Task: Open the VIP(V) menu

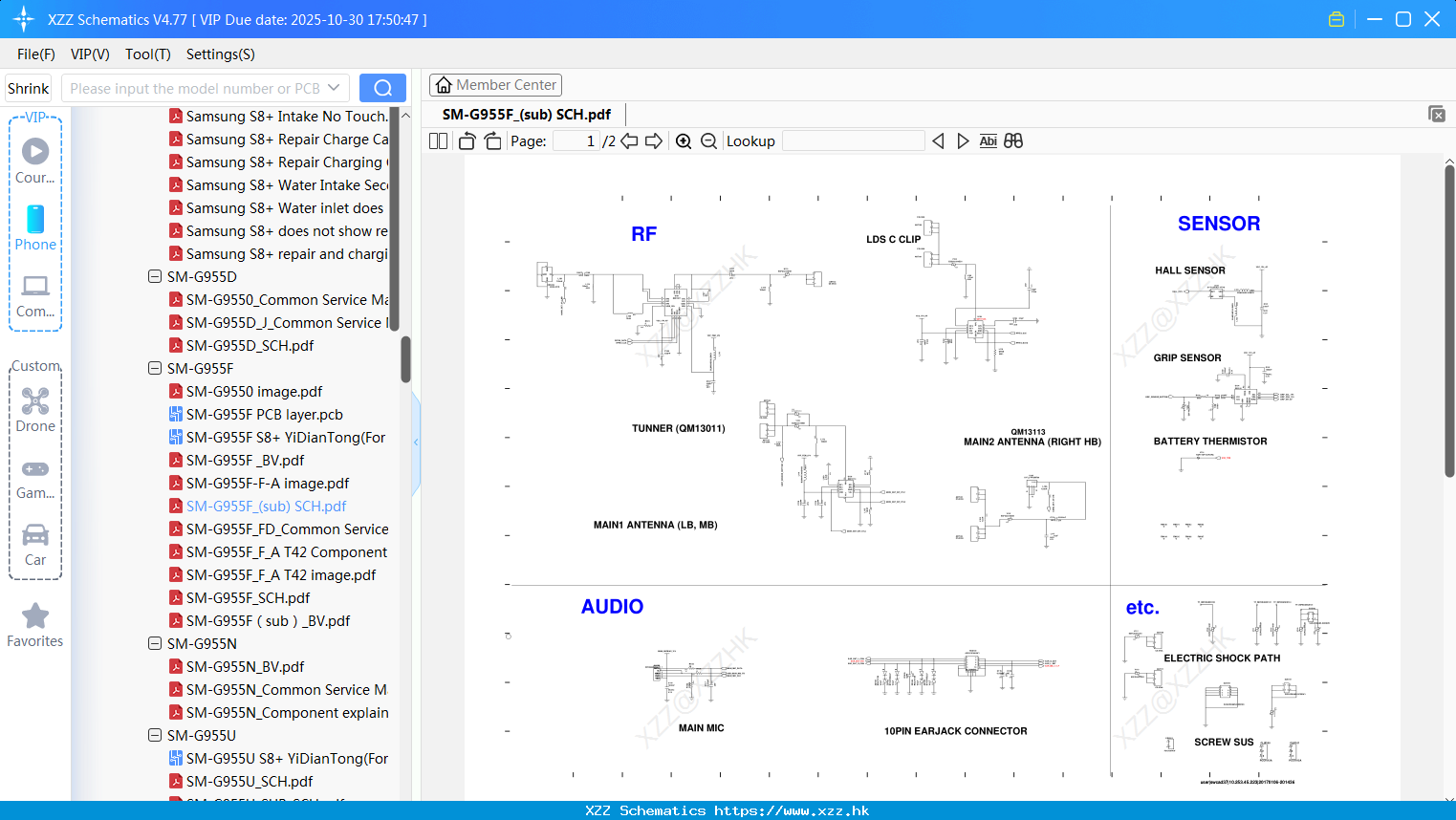Action: click(x=90, y=54)
